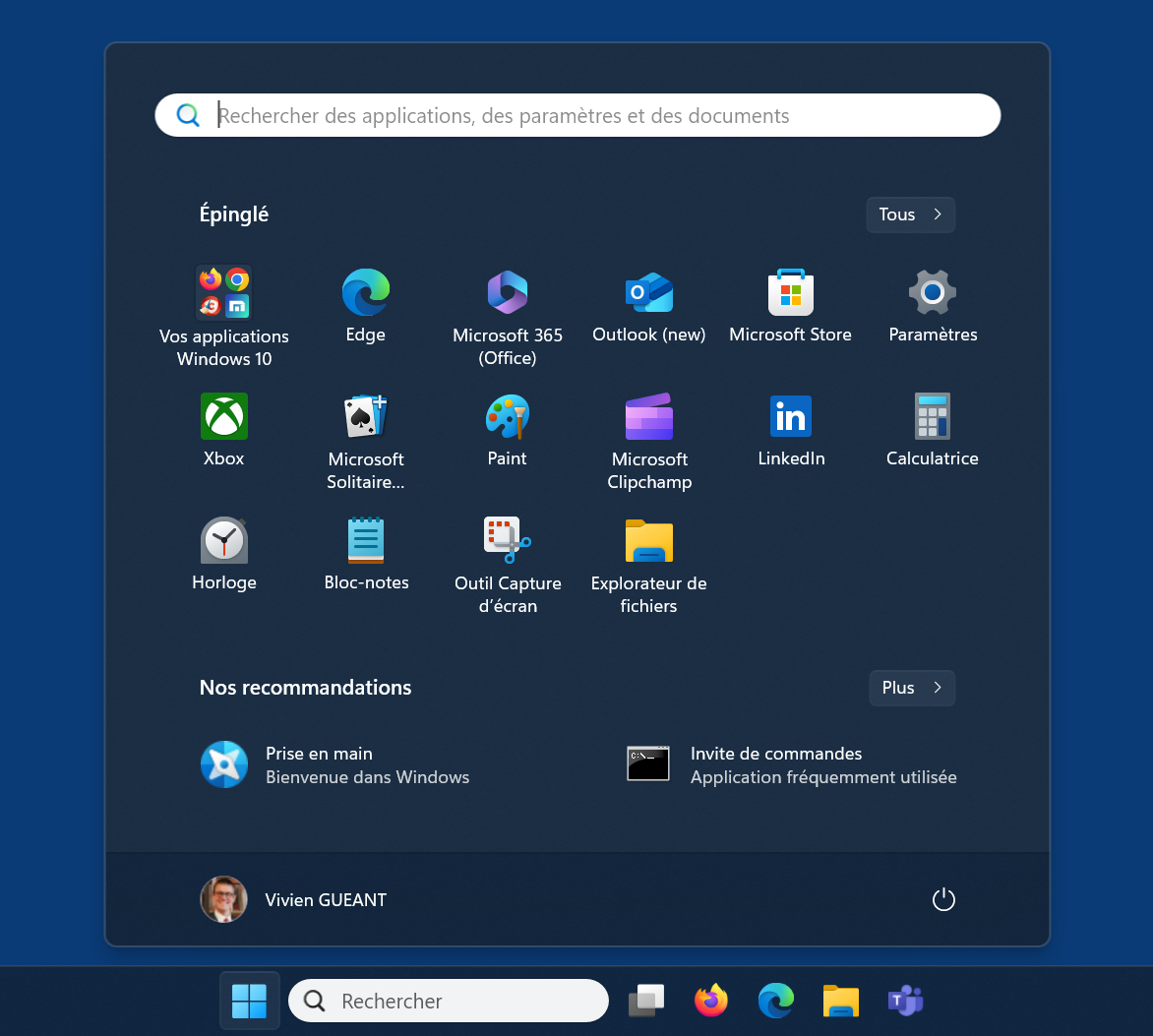The width and height of the screenshot is (1153, 1036).
Task: Launch Outlook (new)
Action: [648, 305]
